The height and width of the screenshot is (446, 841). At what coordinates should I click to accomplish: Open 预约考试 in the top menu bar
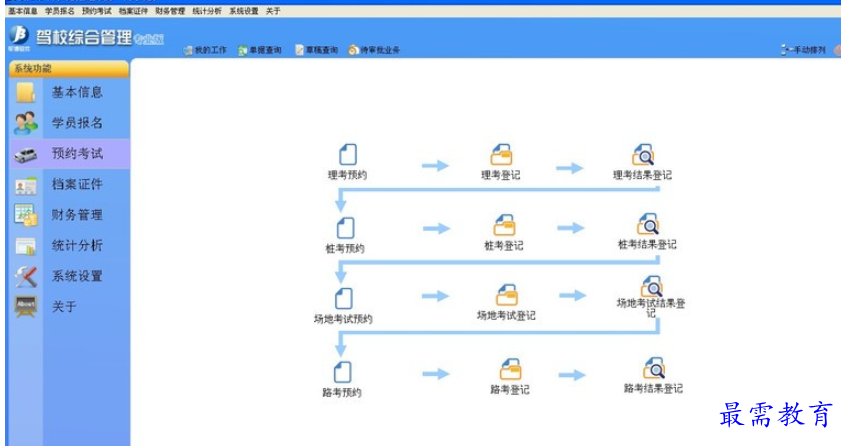(97, 11)
